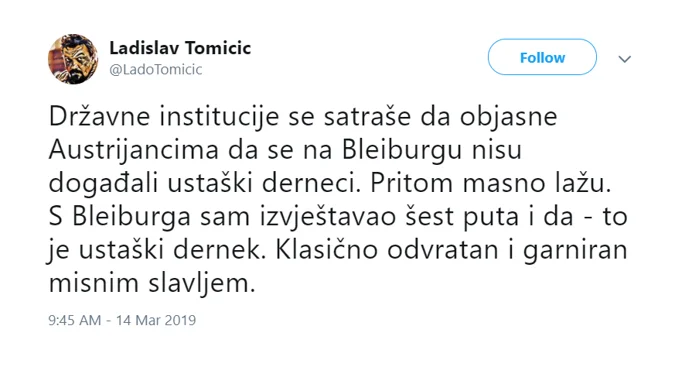Open the display name Ladislav Tomicic
Screen dimensions: 676x369
click(x=180, y=48)
